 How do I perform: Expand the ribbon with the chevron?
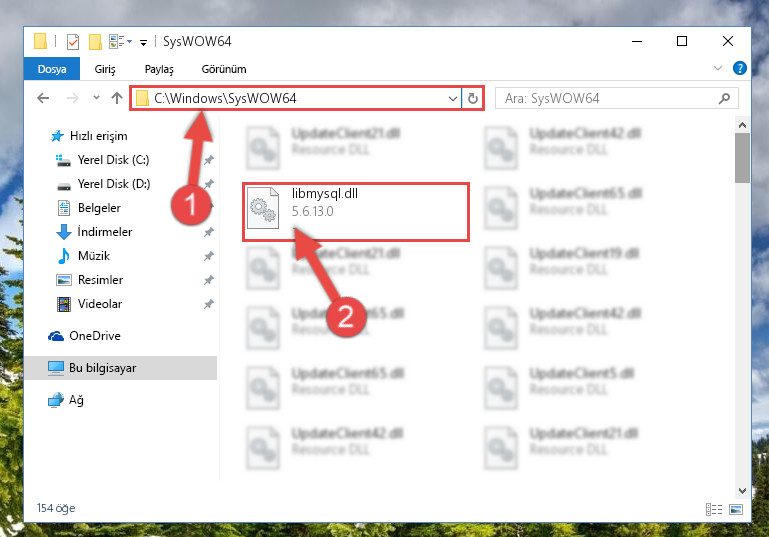point(718,68)
